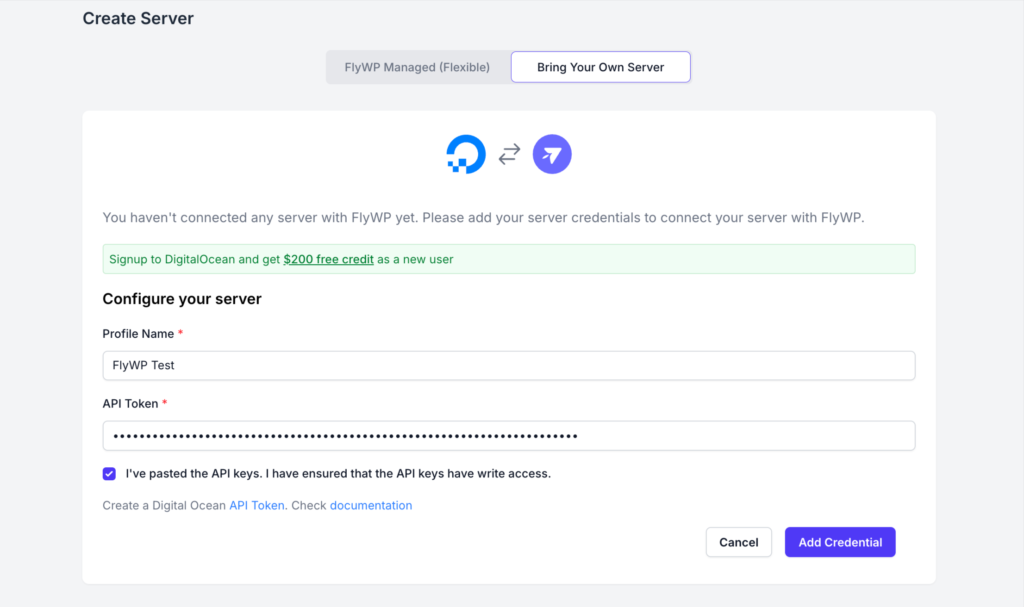This screenshot has width=1024, height=607.
Task: Click the Create Server page heading
Action: 138,18
